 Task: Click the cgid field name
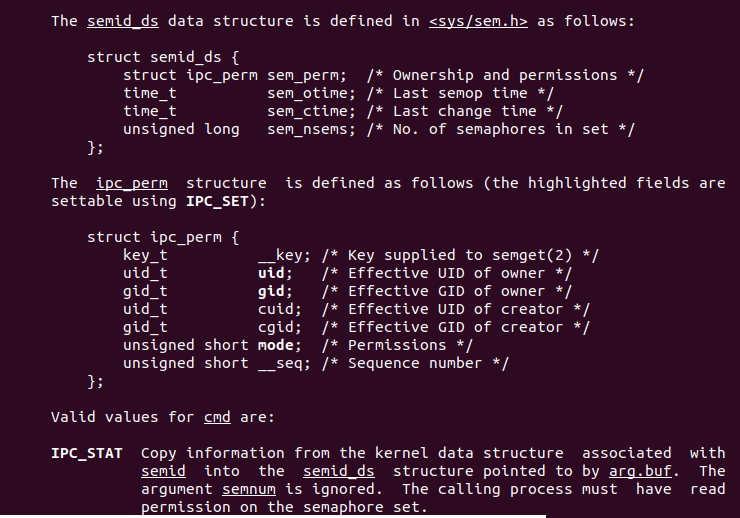pos(275,327)
